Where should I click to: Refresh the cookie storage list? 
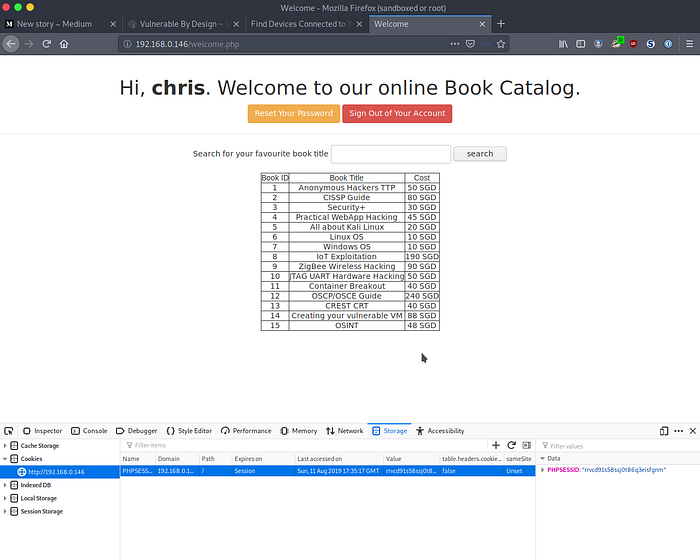tap(511, 445)
